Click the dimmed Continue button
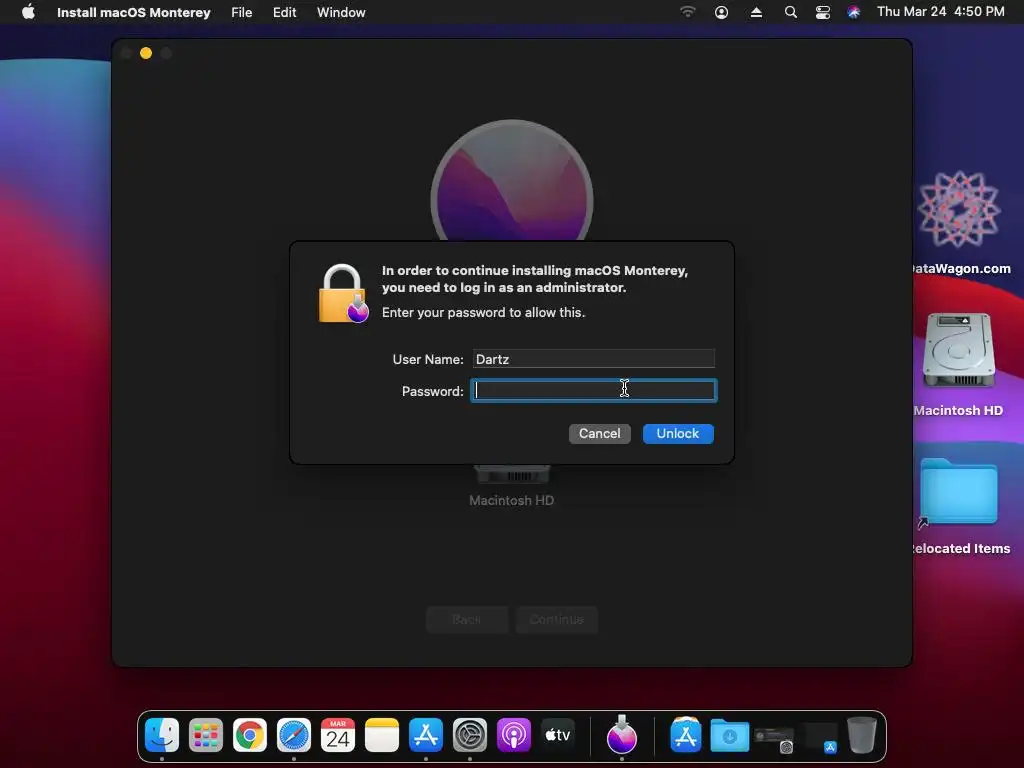This screenshot has height=768, width=1024. [556, 619]
